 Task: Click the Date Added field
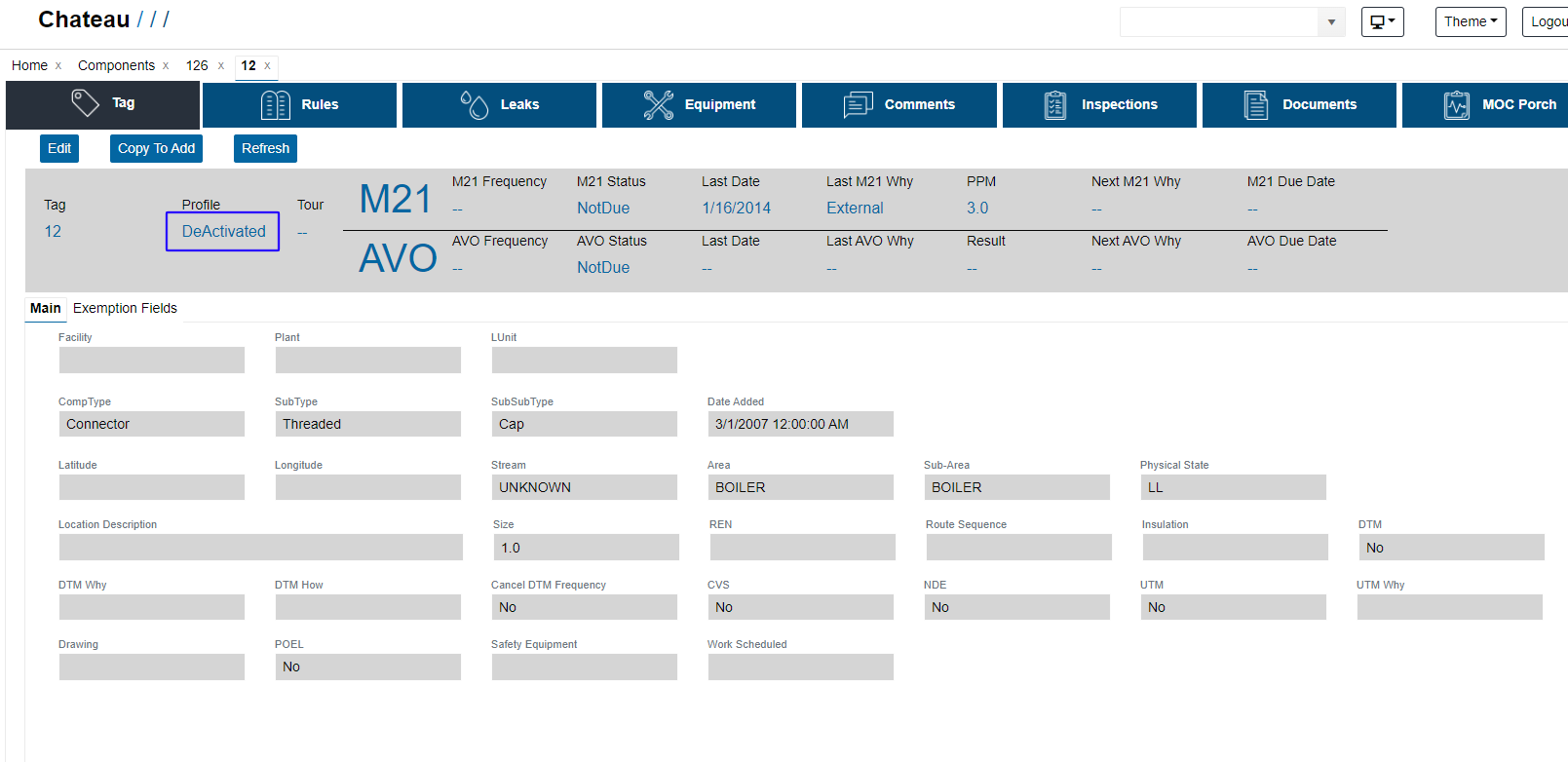click(x=801, y=424)
